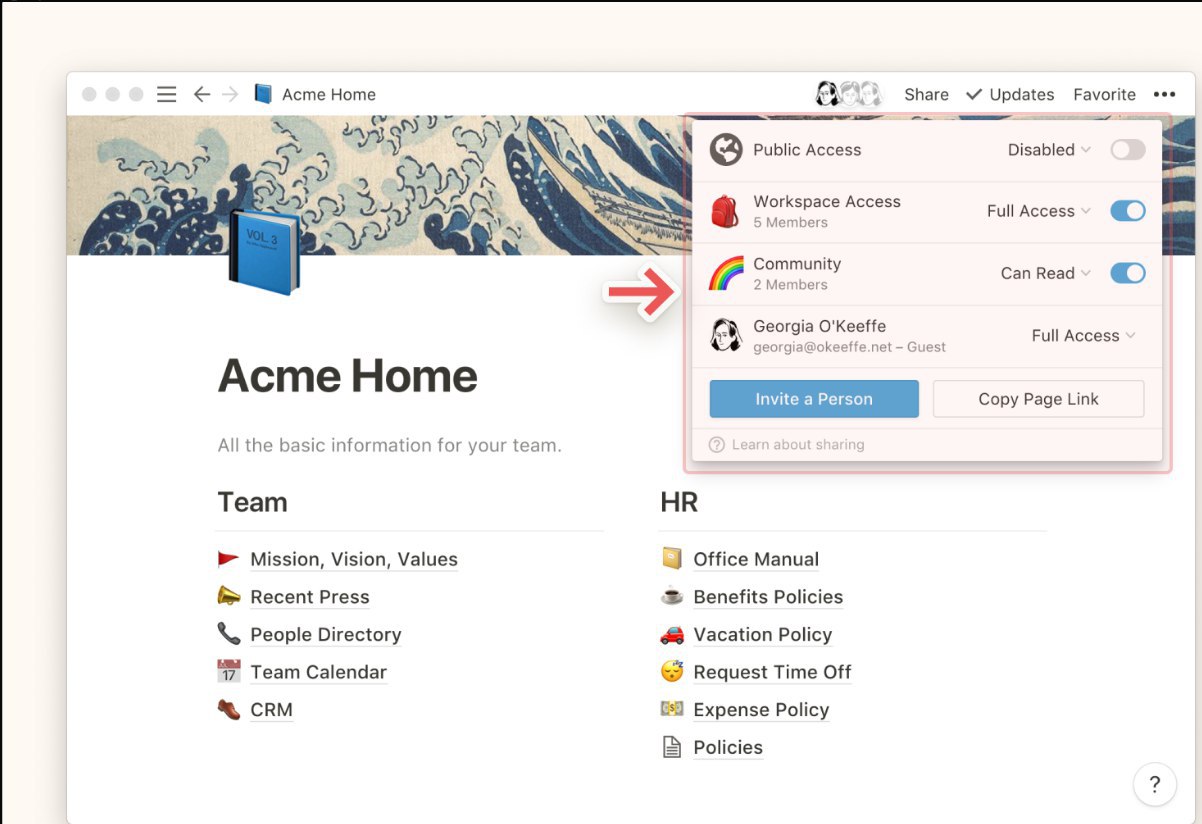
Task: Click the 'All the basic information' description text
Action: pyautogui.click(x=389, y=445)
